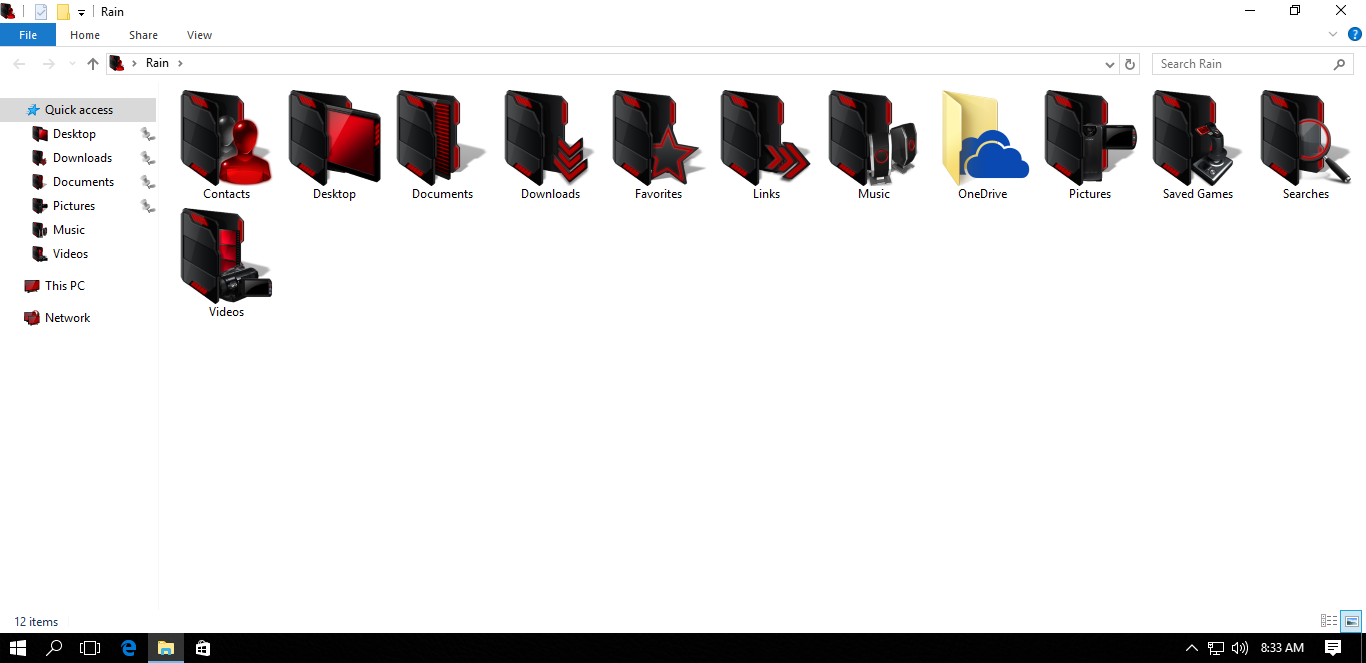Open the File menu tab
Viewport: 1366px width, 663px height.
click(x=28, y=35)
